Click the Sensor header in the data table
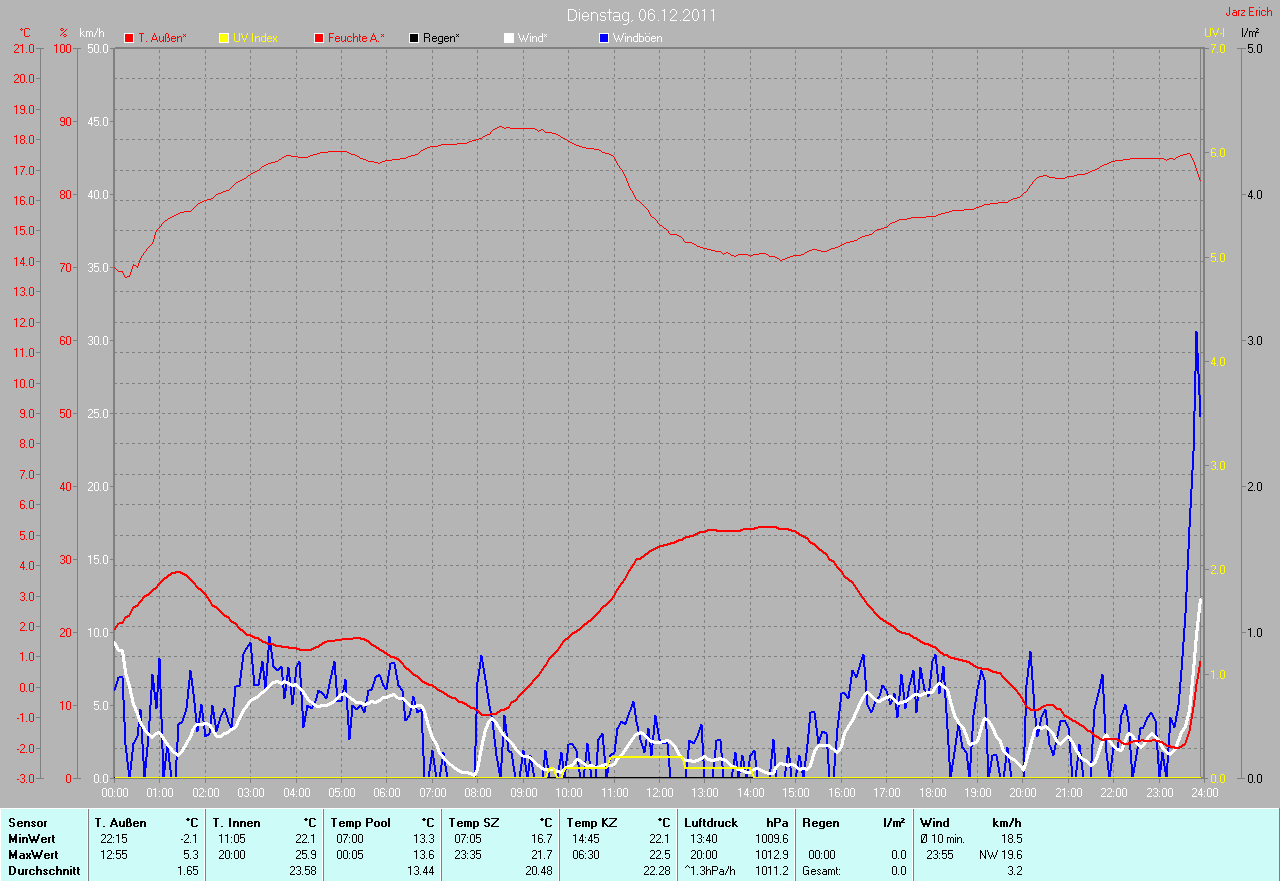 28,822
